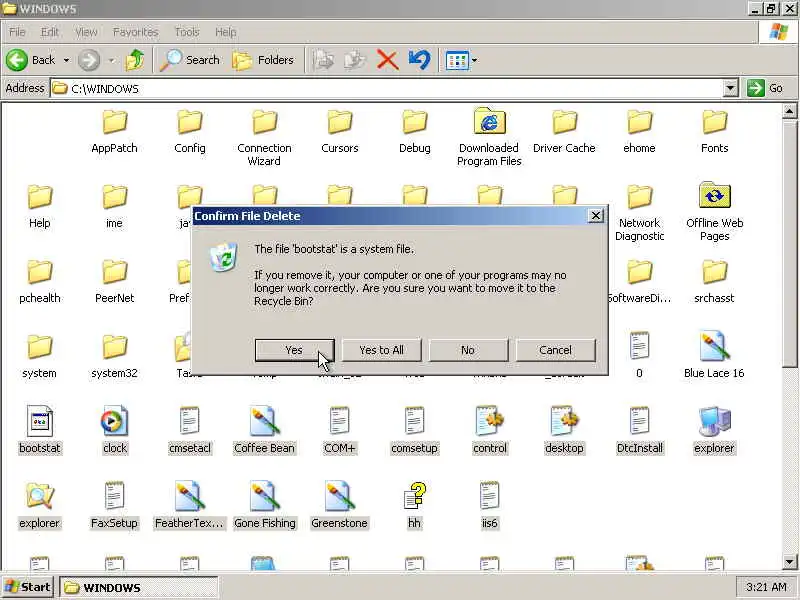Image resolution: width=800 pixels, height=600 pixels.
Task: Close the Confirm File Delete dialog
Action: tap(595, 215)
